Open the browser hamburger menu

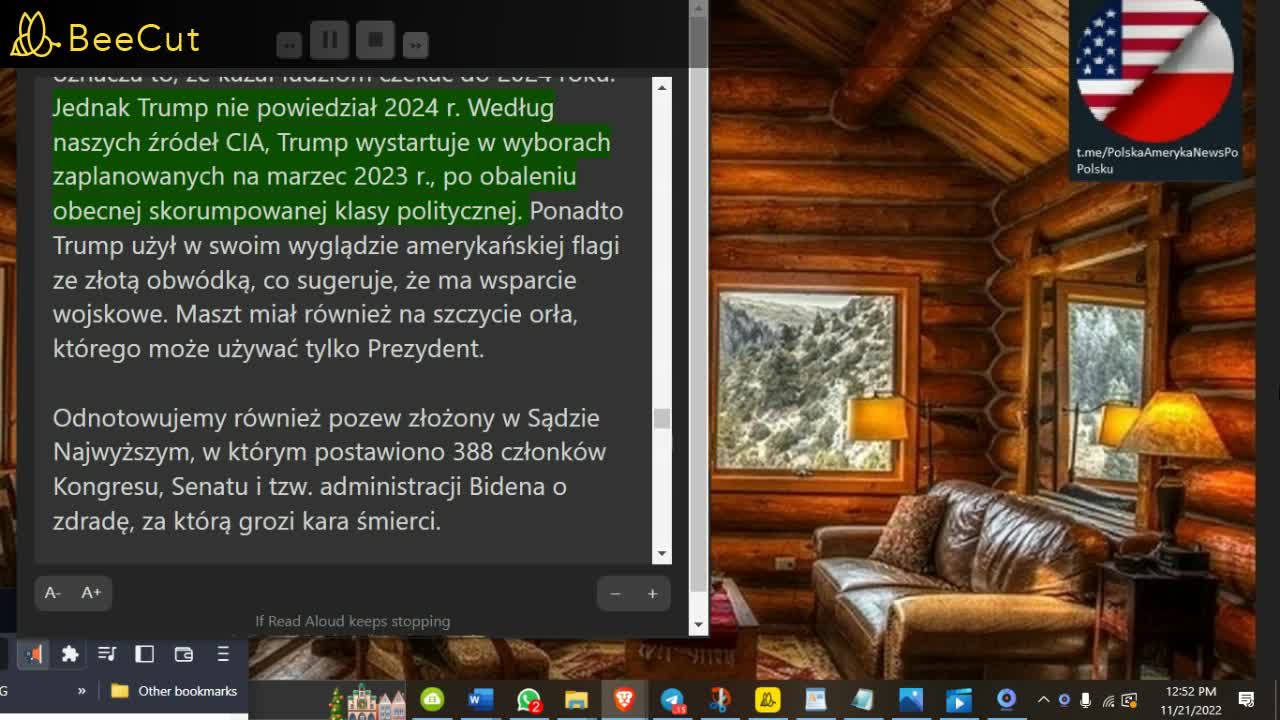pyautogui.click(x=223, y=654)
